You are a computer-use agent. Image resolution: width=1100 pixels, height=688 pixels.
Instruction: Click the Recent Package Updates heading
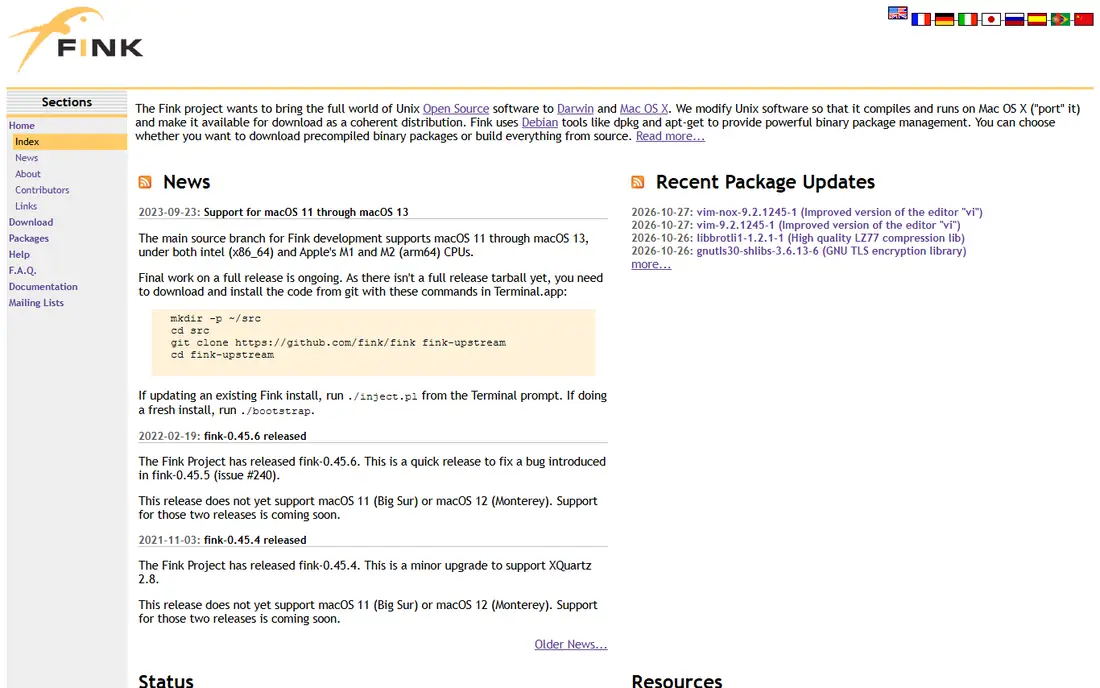click(x=765, y=182)
